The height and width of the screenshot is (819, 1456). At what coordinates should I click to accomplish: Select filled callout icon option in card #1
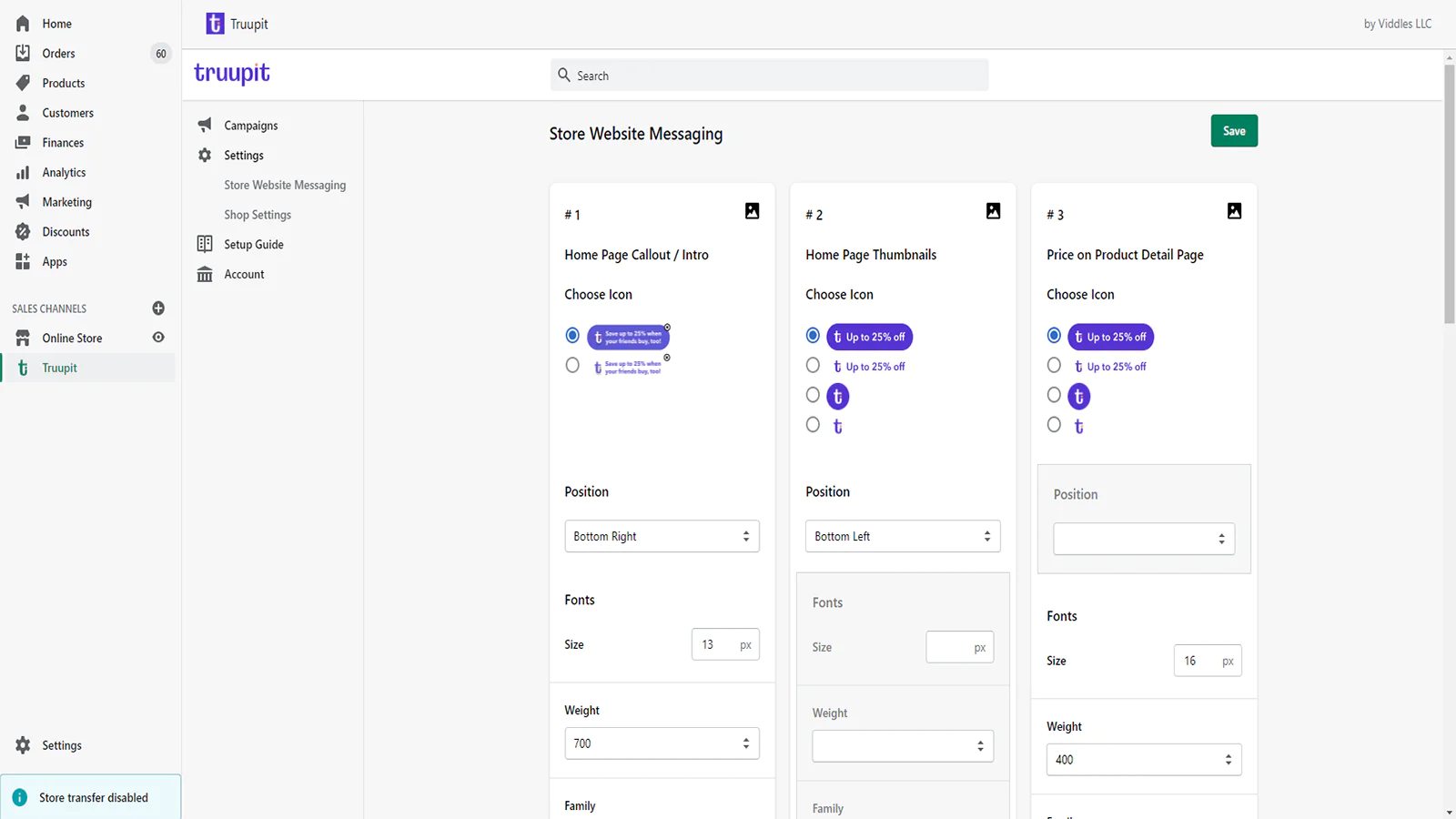click(572, 336)
